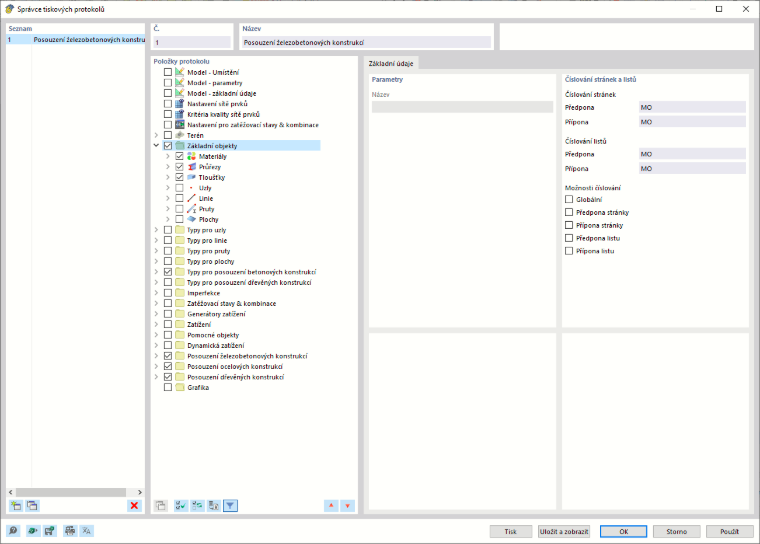Click the Název input field at top
This screenshot has height=544, width=760.
pos(366,43)
